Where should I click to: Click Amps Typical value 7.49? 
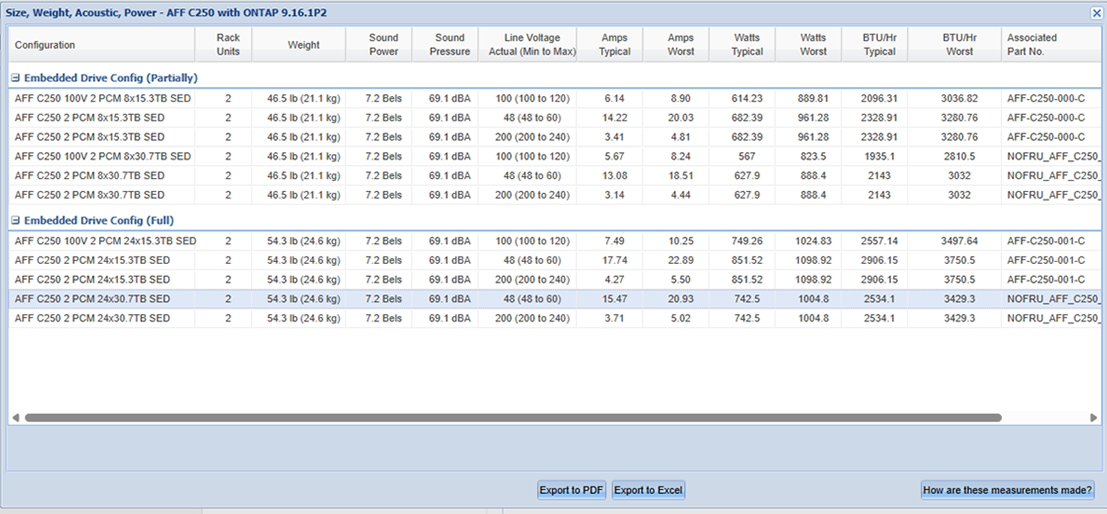tap(615, 241)
